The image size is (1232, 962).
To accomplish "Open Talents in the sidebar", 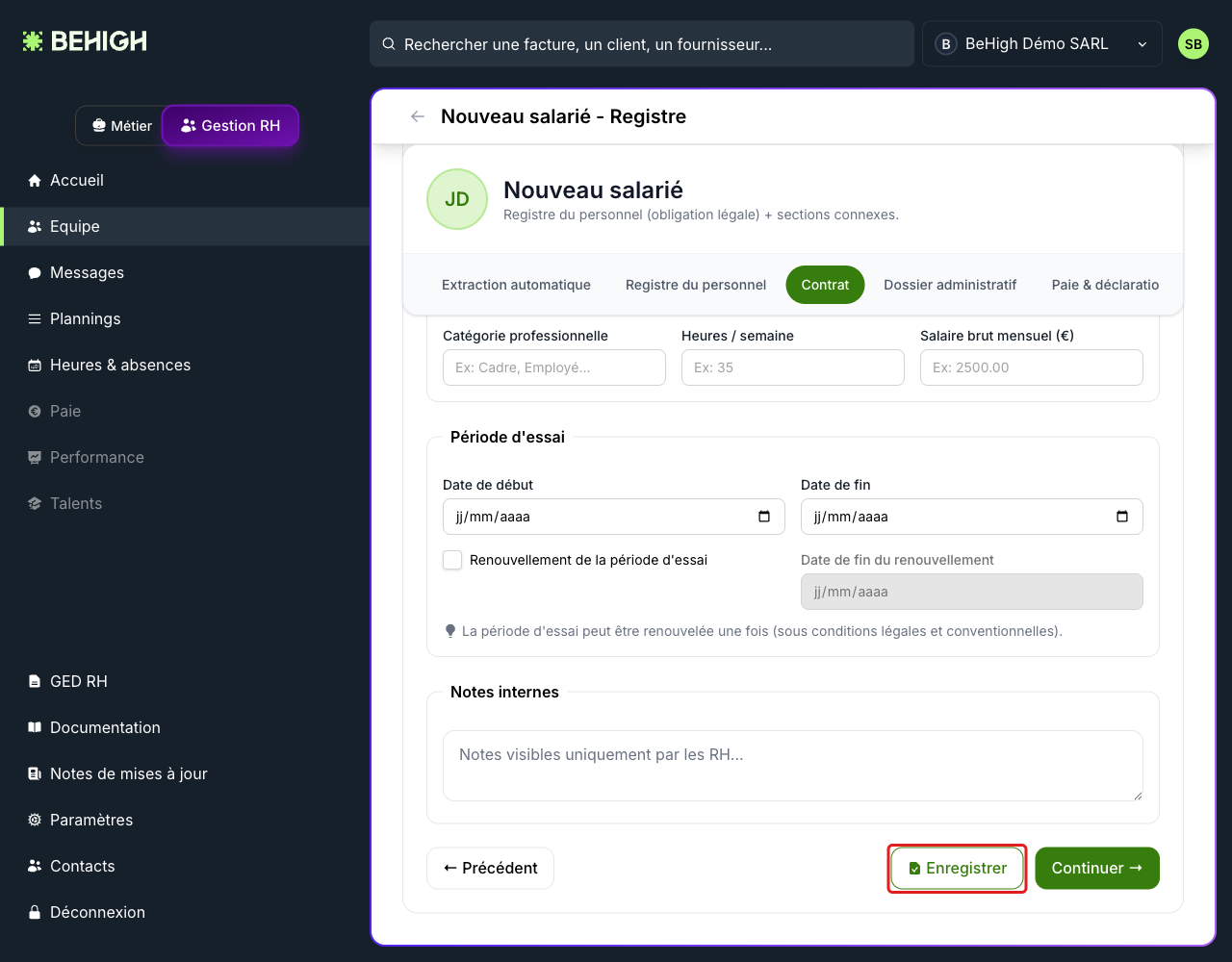I will (x=185, y=503).
